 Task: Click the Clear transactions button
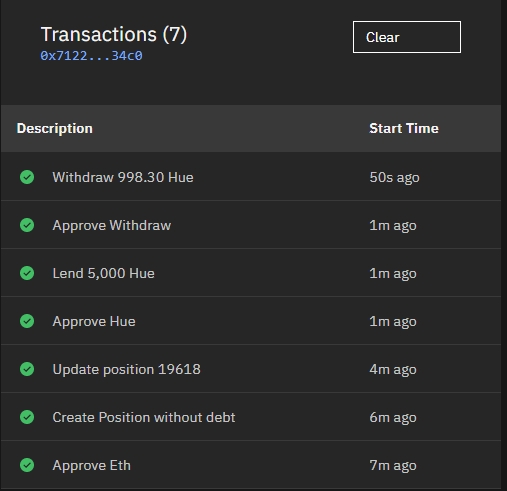click(407, 37)
